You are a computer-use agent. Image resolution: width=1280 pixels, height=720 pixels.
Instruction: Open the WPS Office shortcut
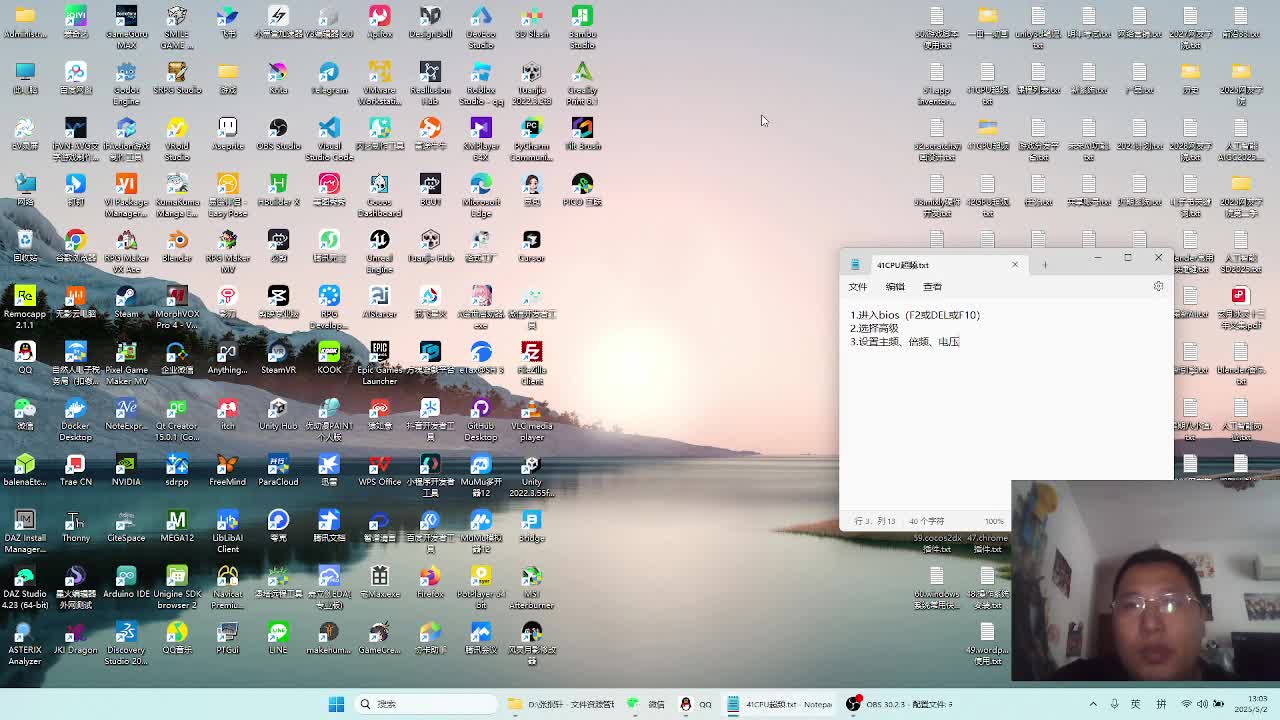pyautogui.click(x=379, y=470)
